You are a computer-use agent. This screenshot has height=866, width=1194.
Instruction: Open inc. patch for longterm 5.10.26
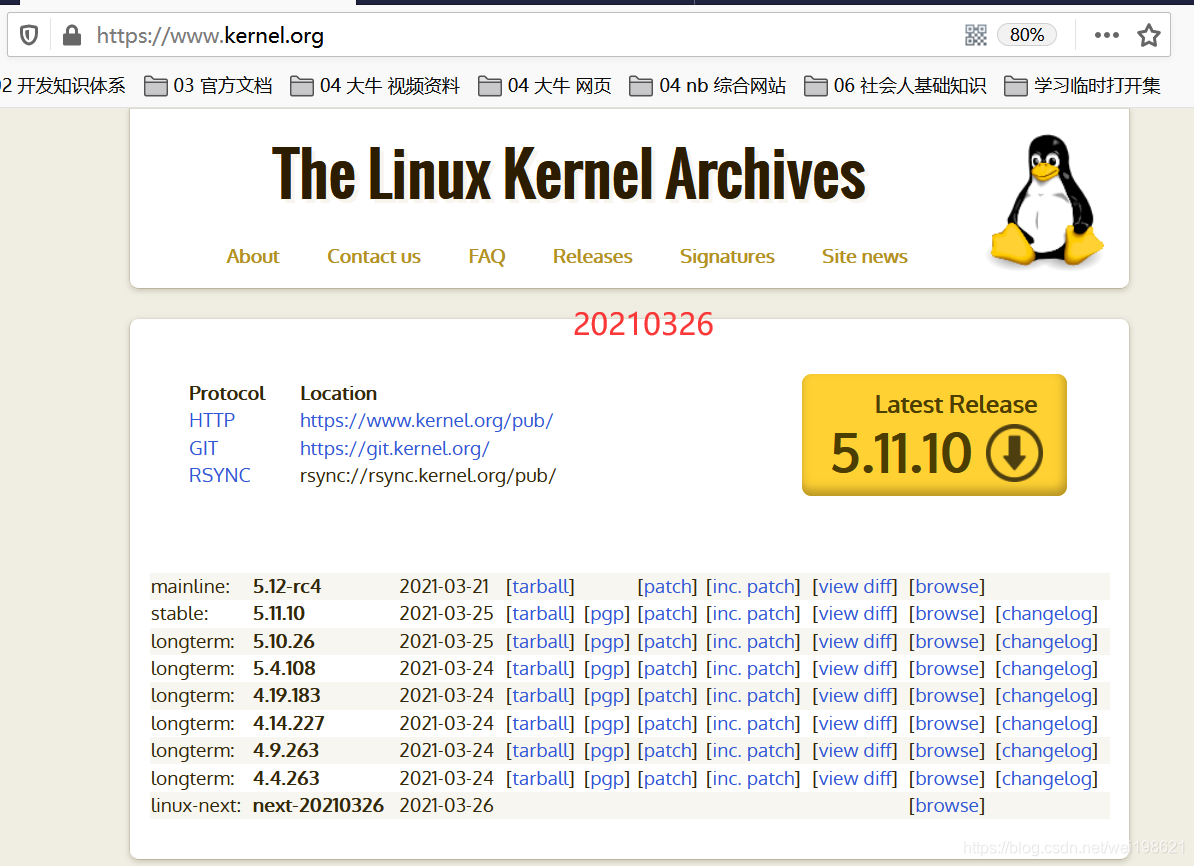pos(753,641)
